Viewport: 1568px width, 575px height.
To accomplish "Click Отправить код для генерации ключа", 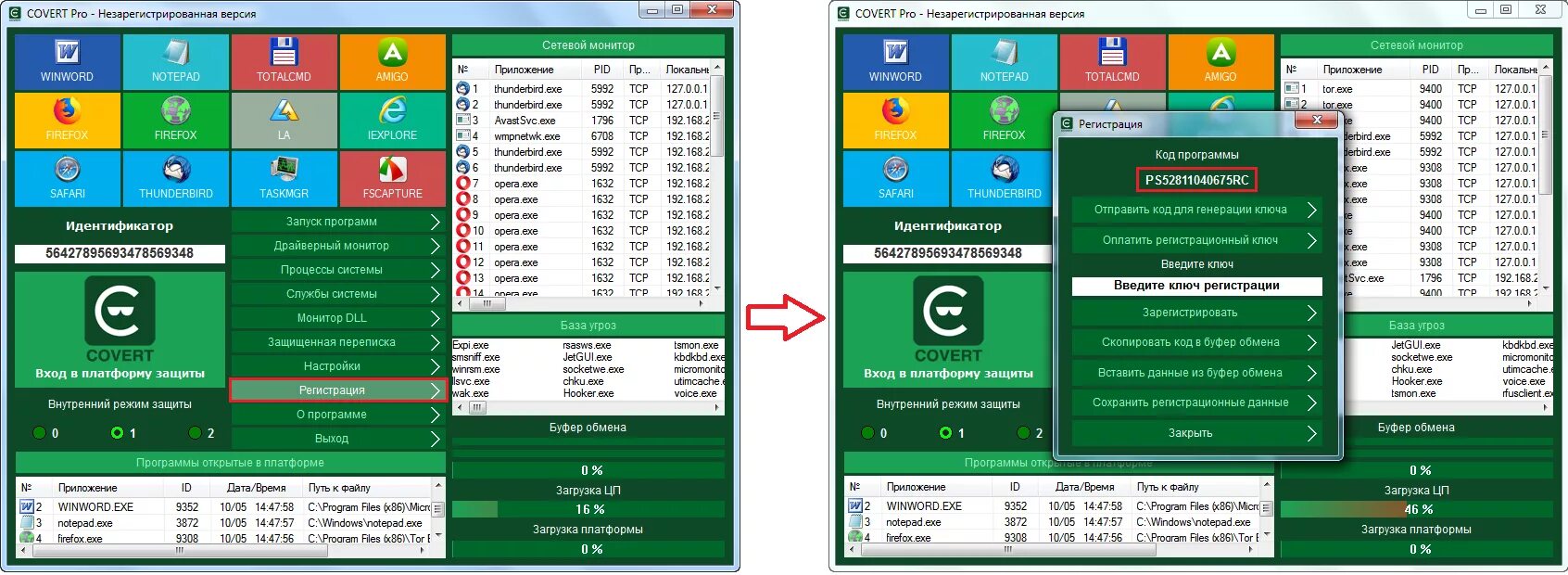I will (x=1196, y=210).
